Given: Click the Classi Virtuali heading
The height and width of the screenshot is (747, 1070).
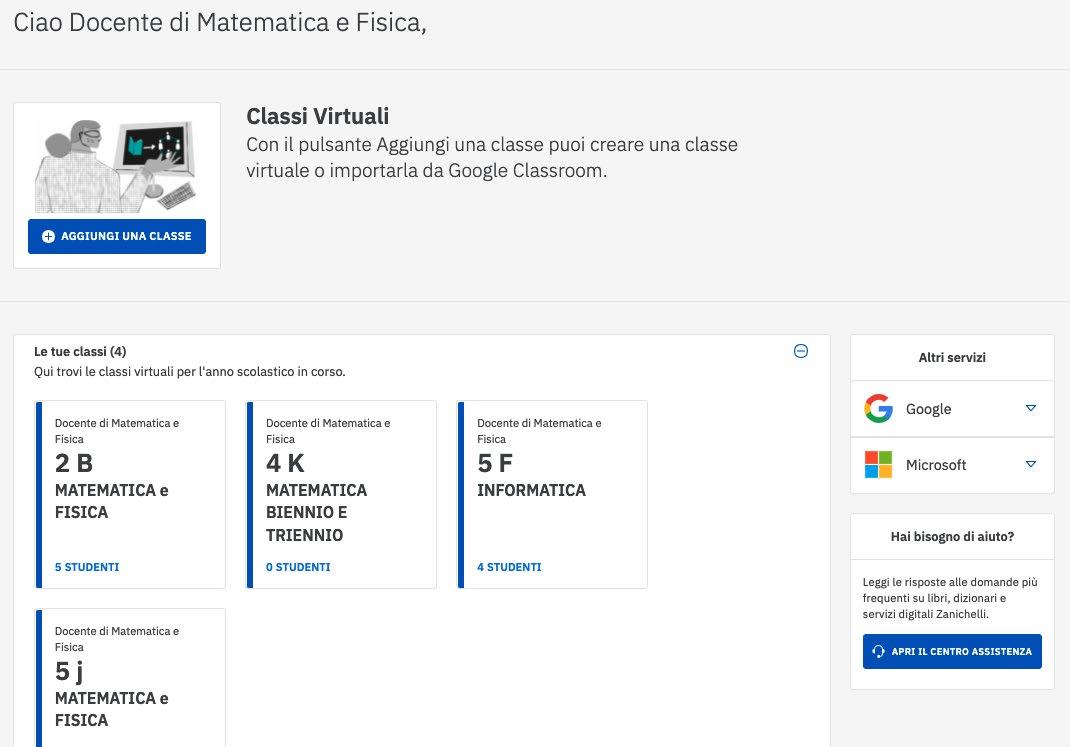Looking at the screenshot, I should [317, 117].
